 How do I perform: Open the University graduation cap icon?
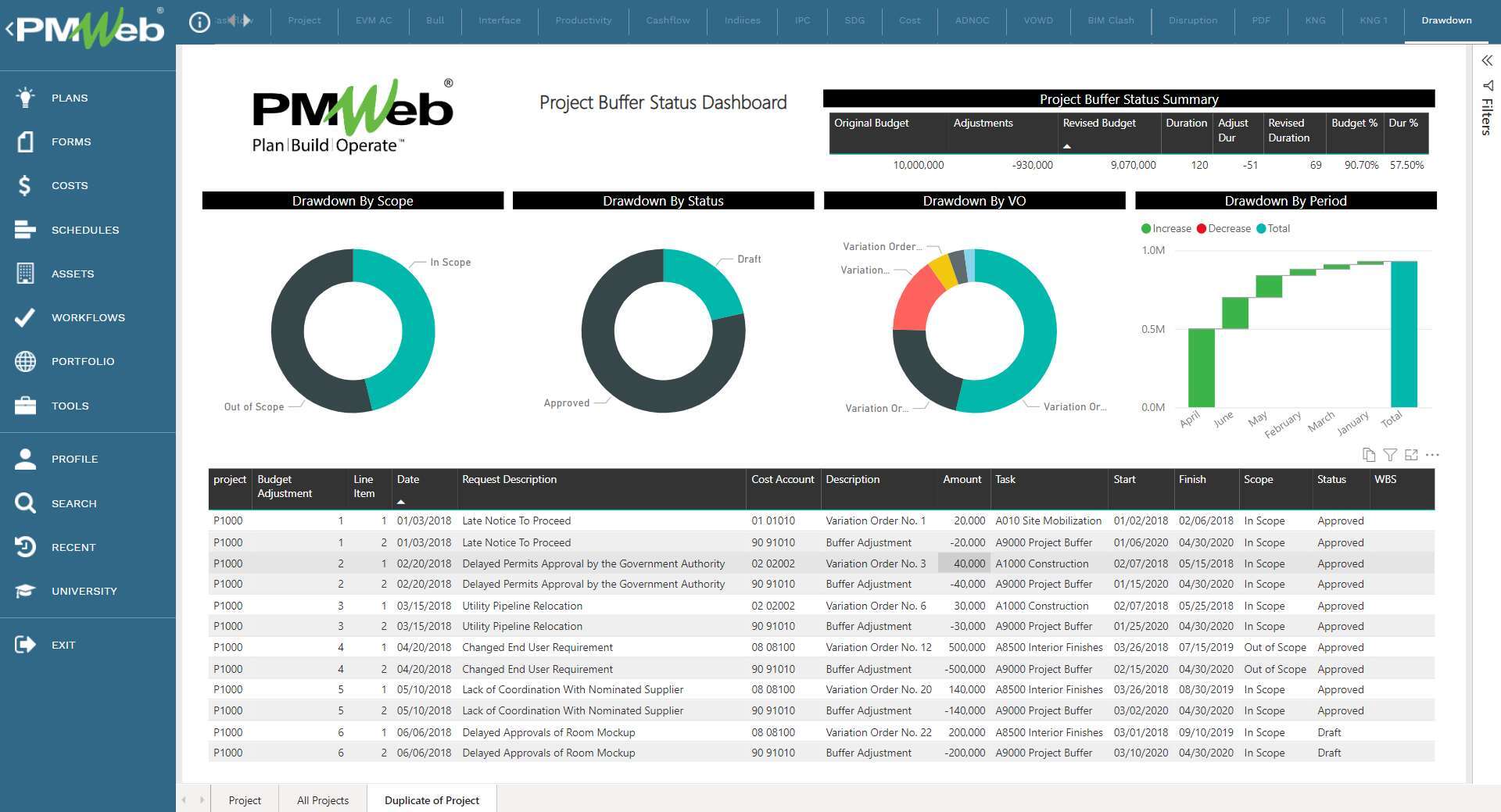[x=25, y=591]
